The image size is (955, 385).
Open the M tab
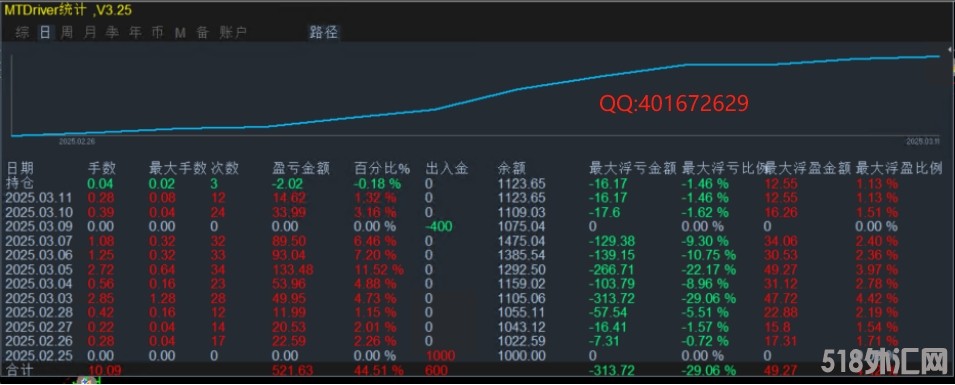[x=180, y=33]
